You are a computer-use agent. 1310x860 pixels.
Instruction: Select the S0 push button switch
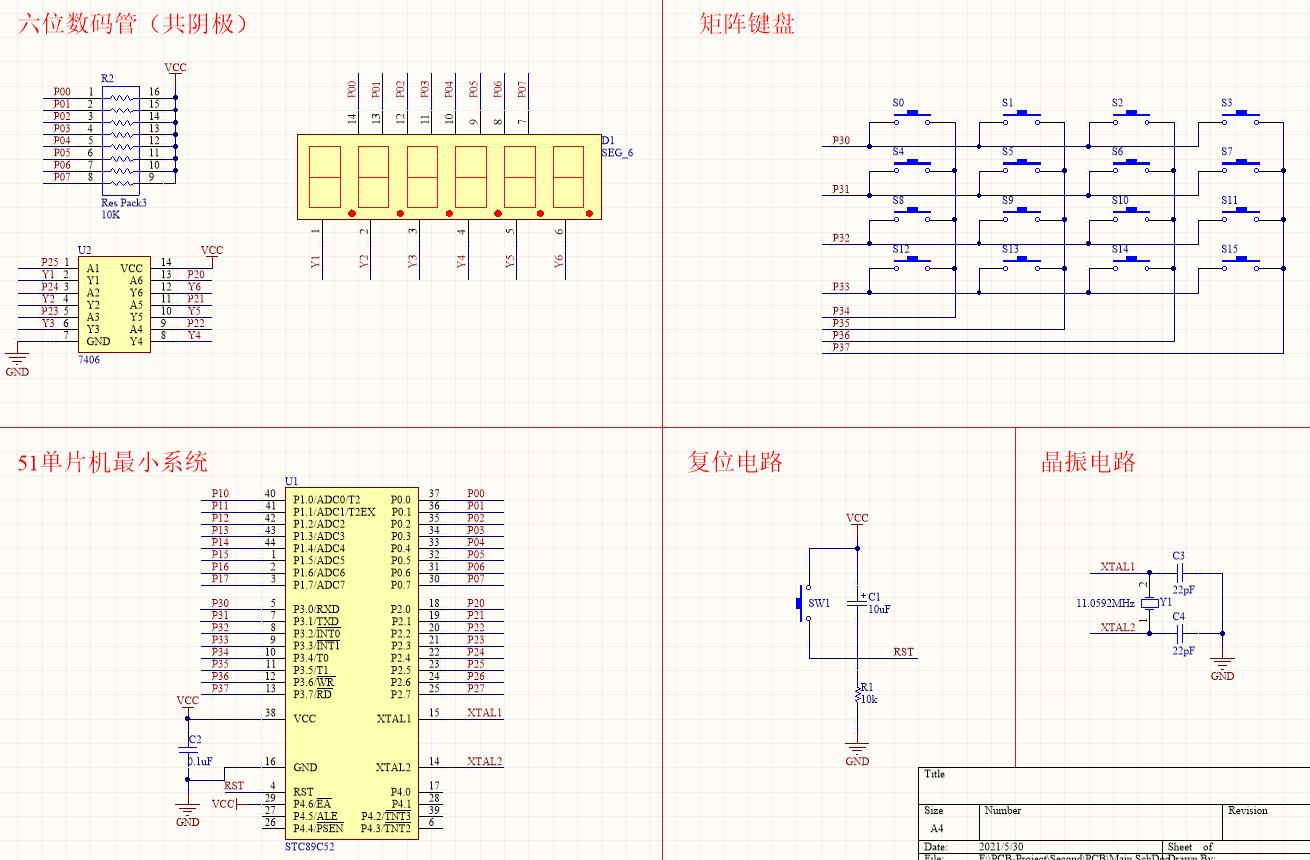[x=912, y=119]
